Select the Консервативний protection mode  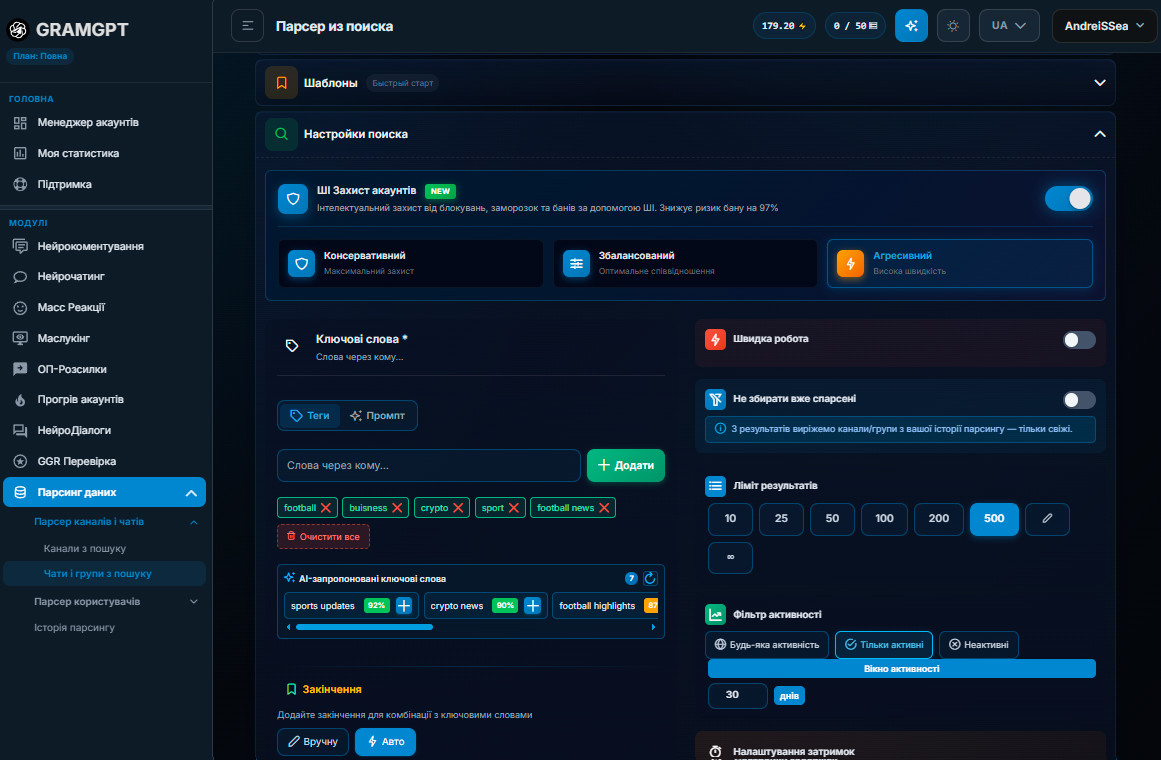click(x=411, y=263)
